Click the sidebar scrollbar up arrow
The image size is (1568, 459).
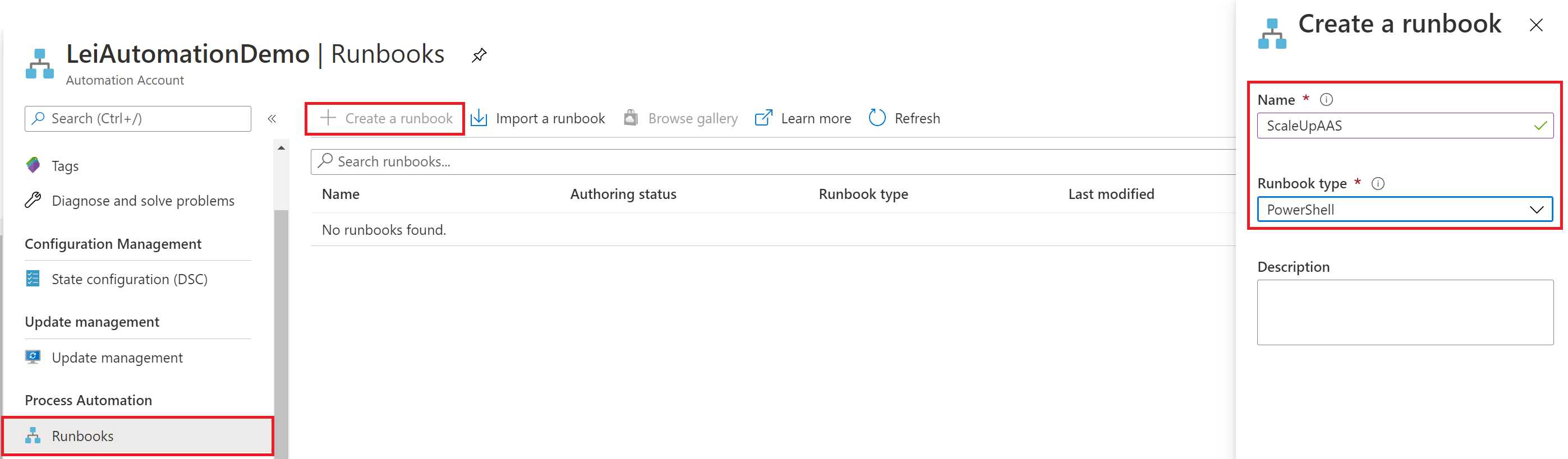(x=281, y=148)
